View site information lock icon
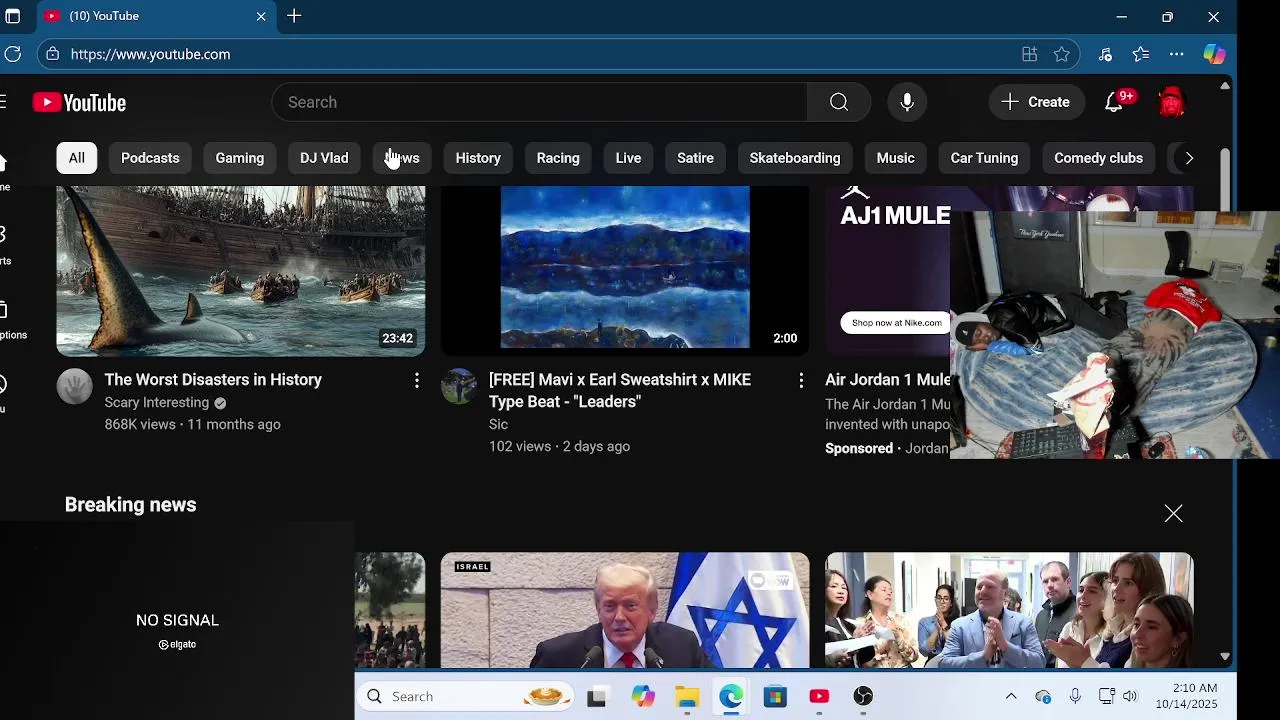The width and height of the screenshot is (1280, 720). (52, 54)
